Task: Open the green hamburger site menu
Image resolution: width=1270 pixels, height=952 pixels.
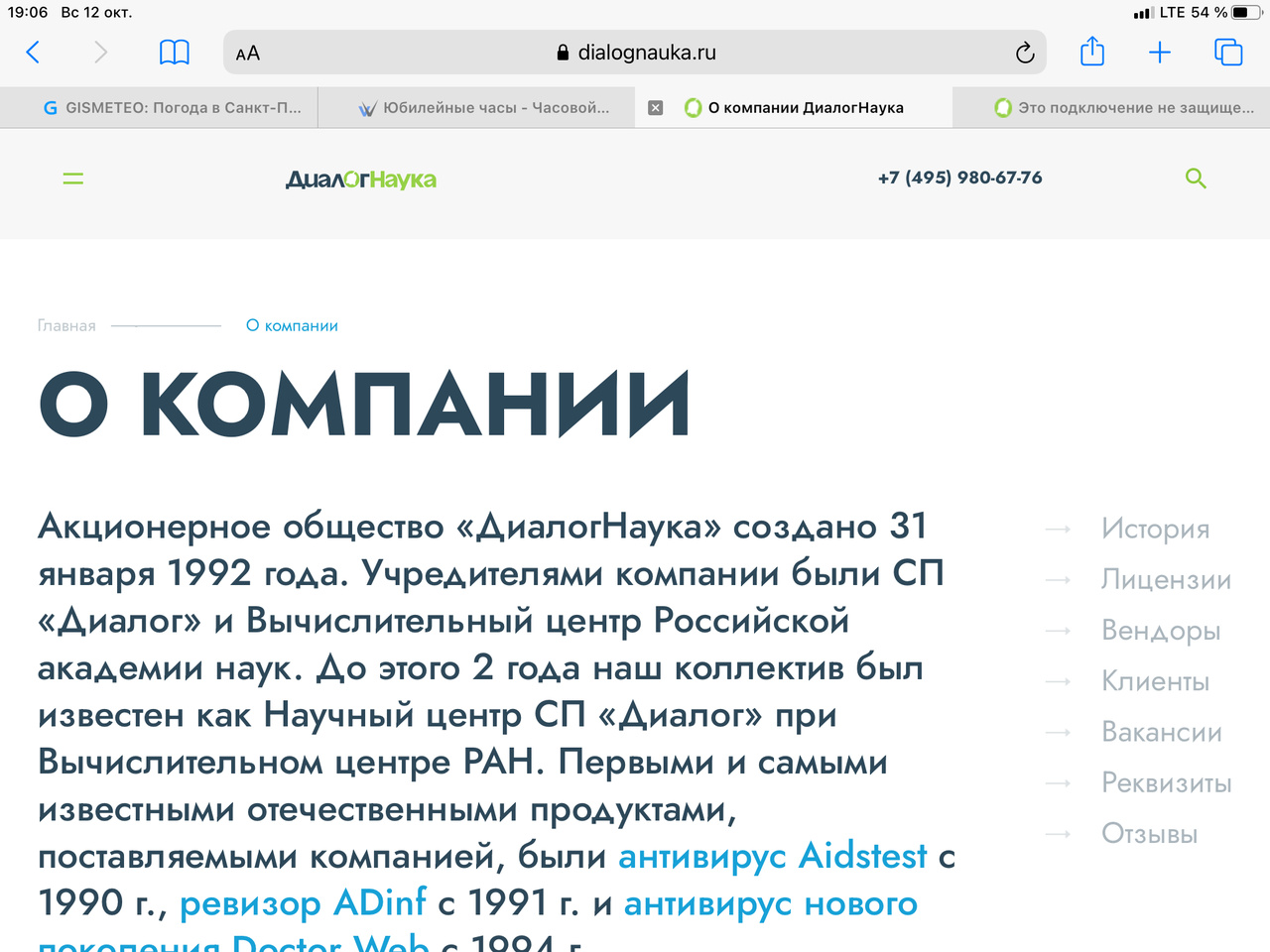Action: [x=73, y=178]
